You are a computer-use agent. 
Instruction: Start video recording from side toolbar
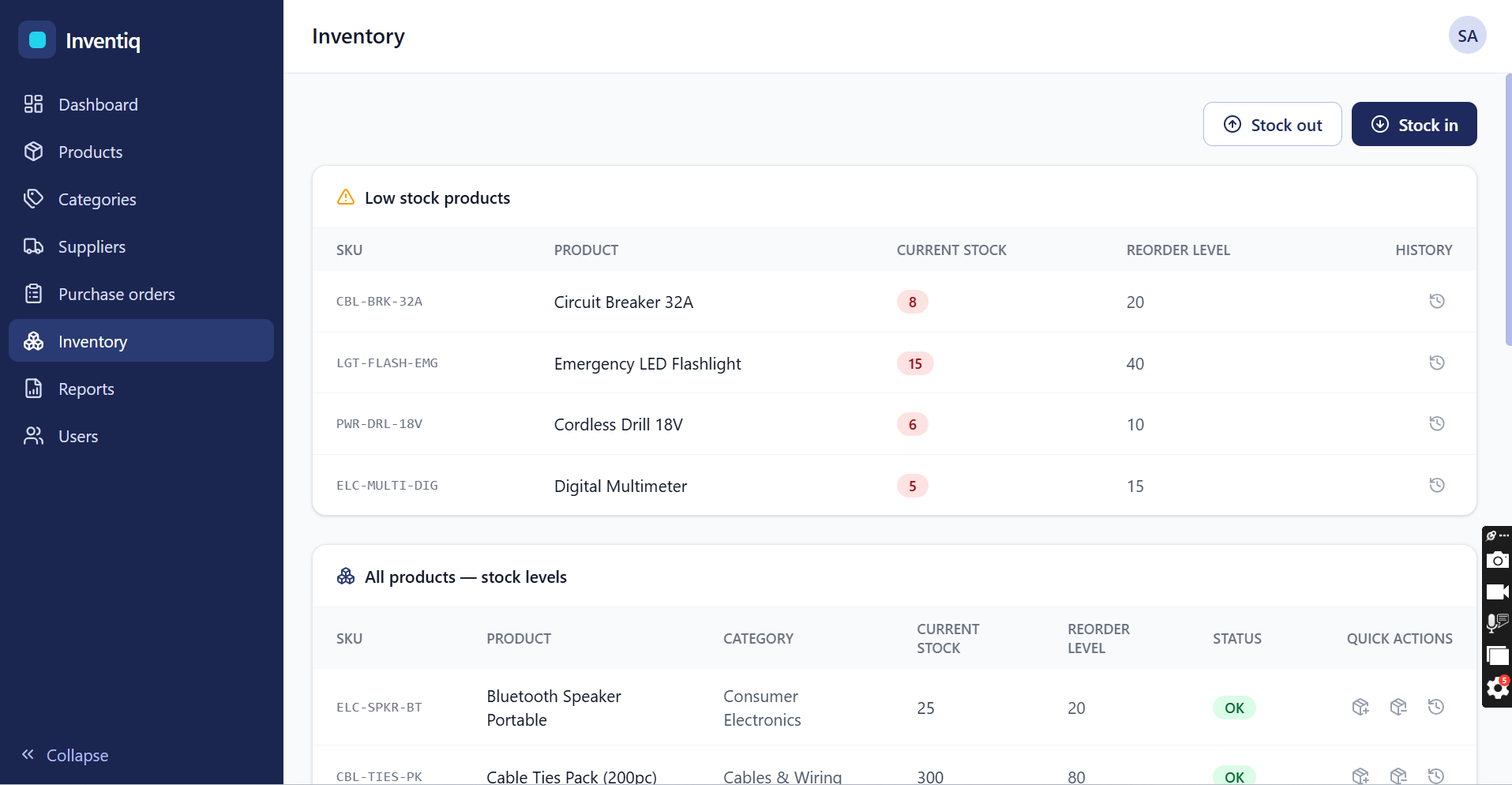(x=1497, y=592)
